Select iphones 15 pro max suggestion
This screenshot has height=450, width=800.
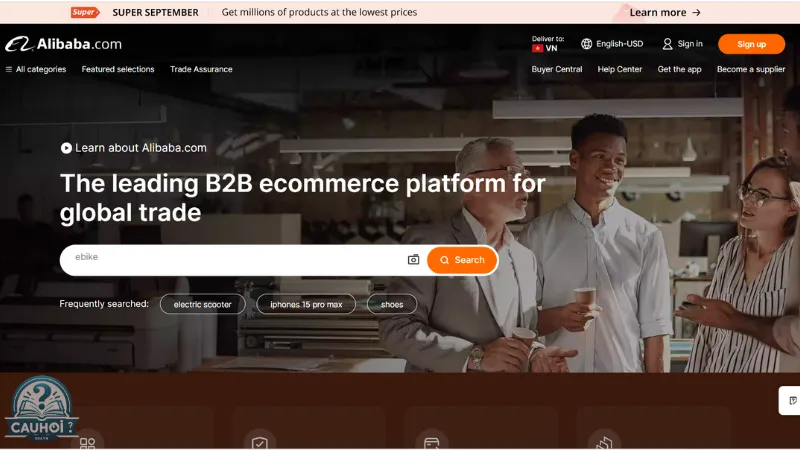pyautogui.click(x=306, y=305)
